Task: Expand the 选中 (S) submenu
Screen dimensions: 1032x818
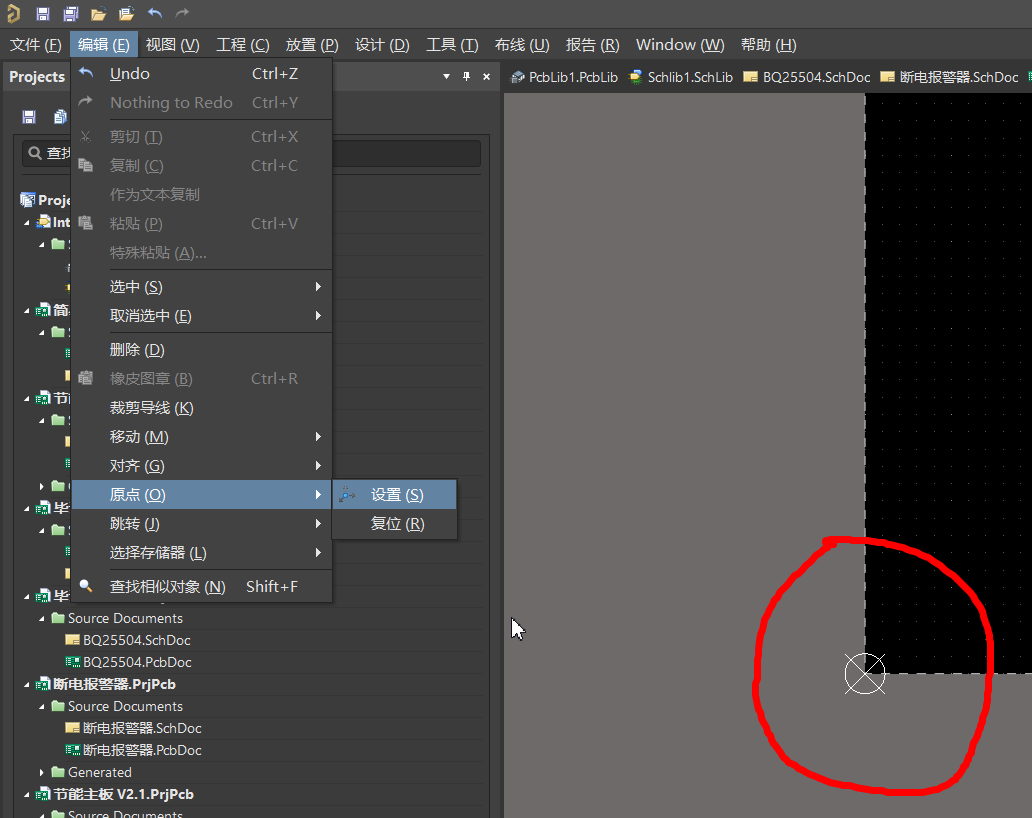Action: click(201, 287)
